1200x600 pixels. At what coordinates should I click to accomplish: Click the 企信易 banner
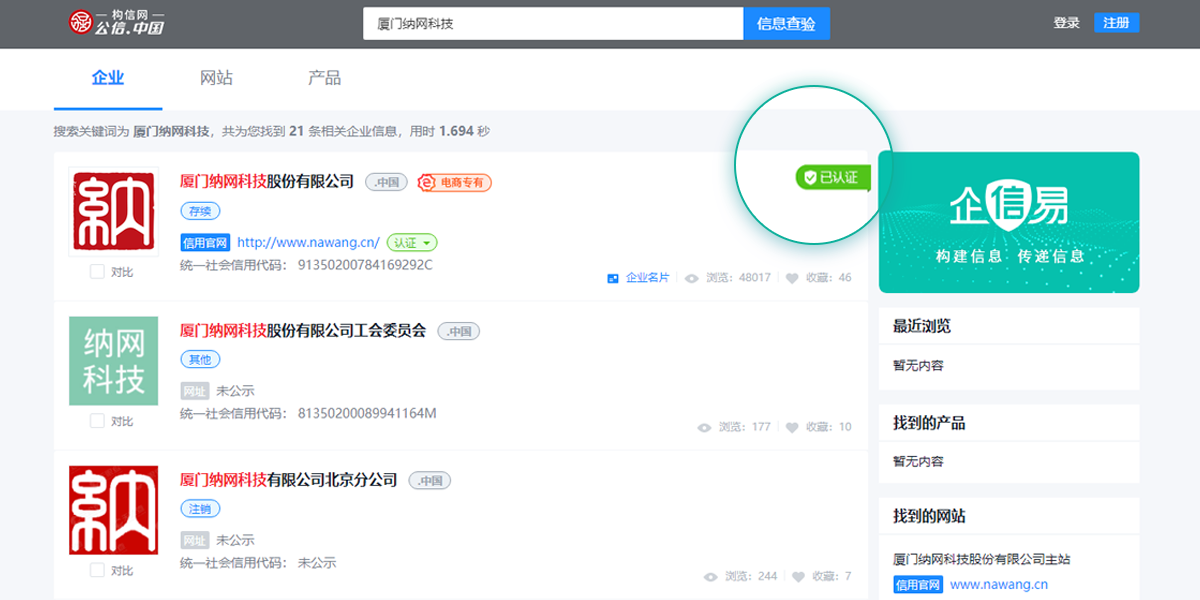point(1009,222)
